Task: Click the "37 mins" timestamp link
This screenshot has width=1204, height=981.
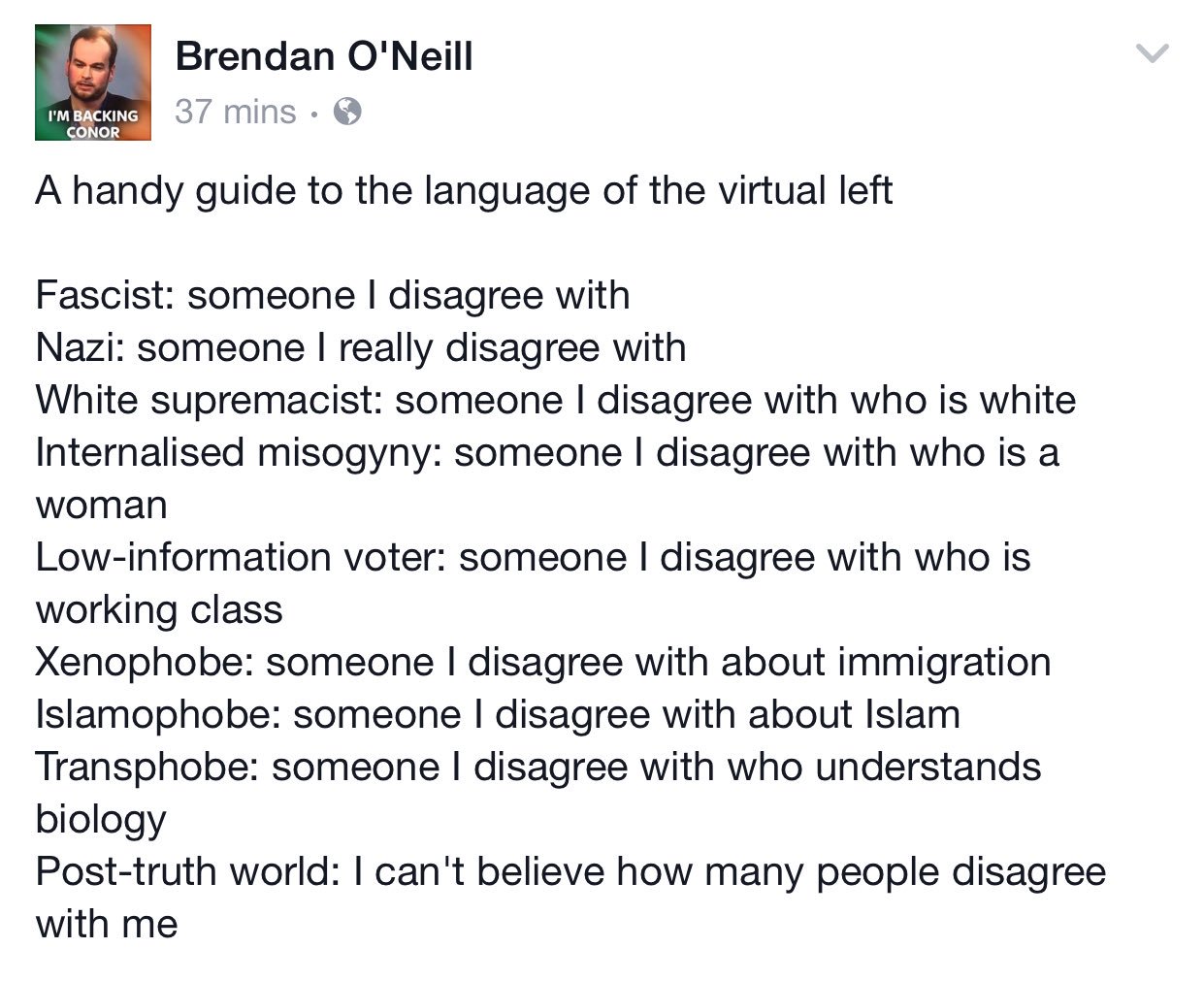Action: point(236,112)
